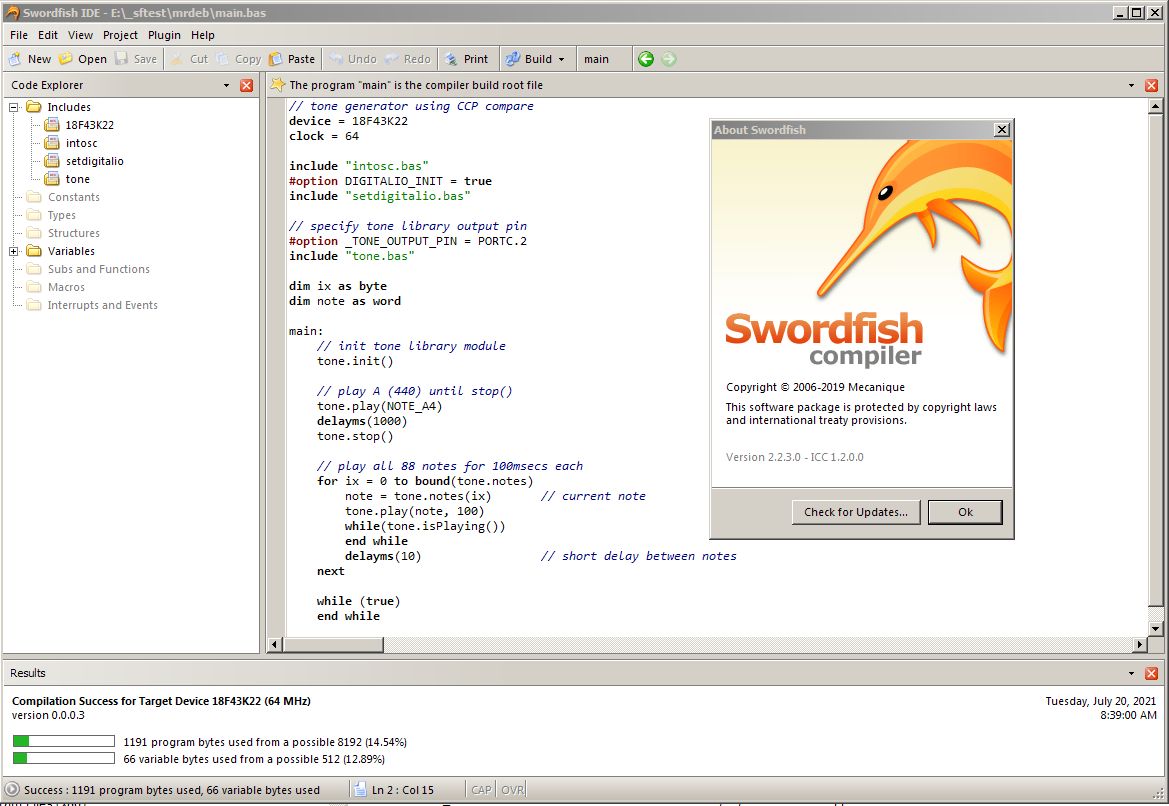1169x806 pixels.
Task: Open the View menu
Action: tap(81, 35)
